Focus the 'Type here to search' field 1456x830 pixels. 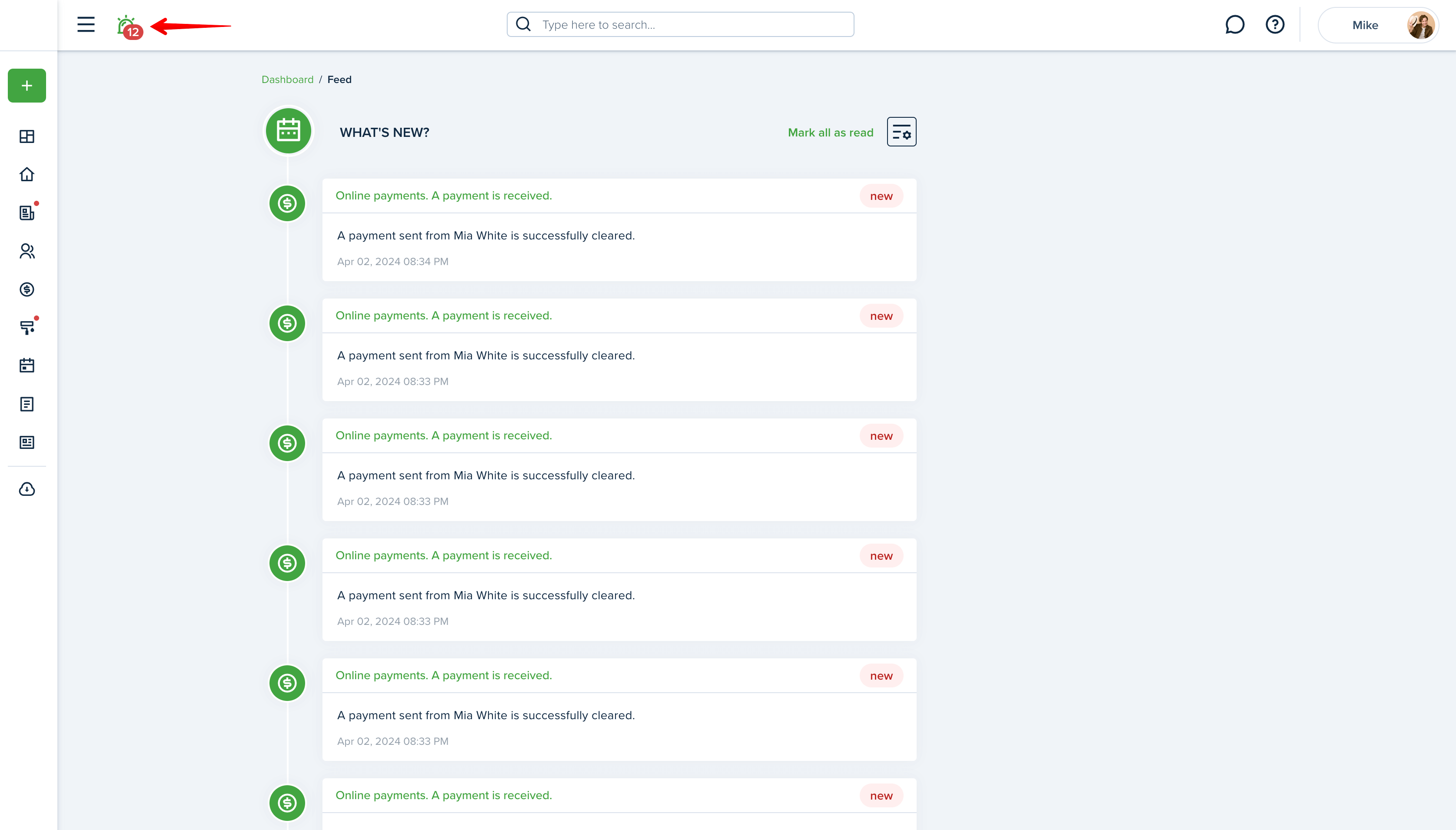(x=680, y=24)
